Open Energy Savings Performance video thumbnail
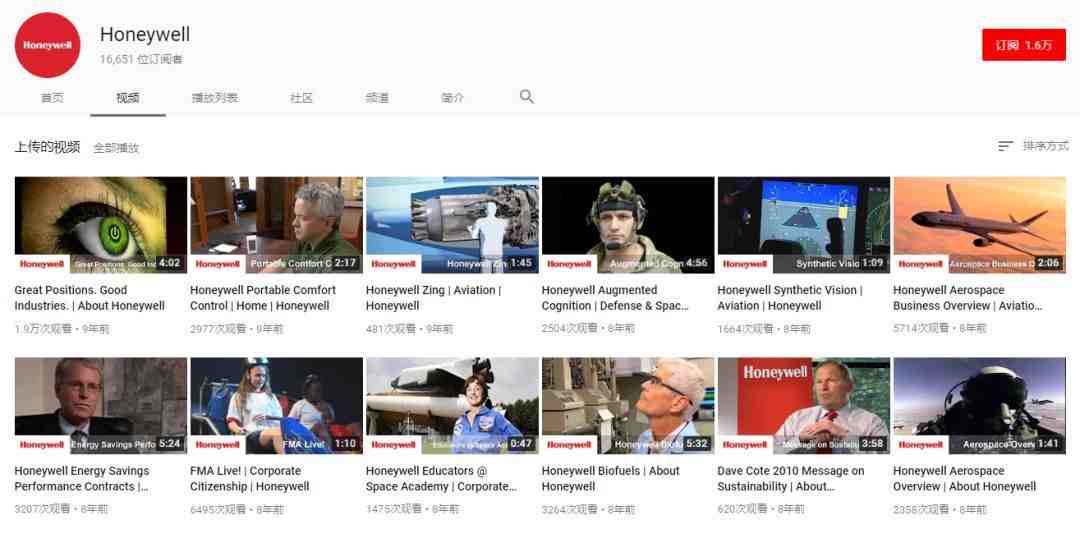Screen dimensions: 1080x534 101,405
